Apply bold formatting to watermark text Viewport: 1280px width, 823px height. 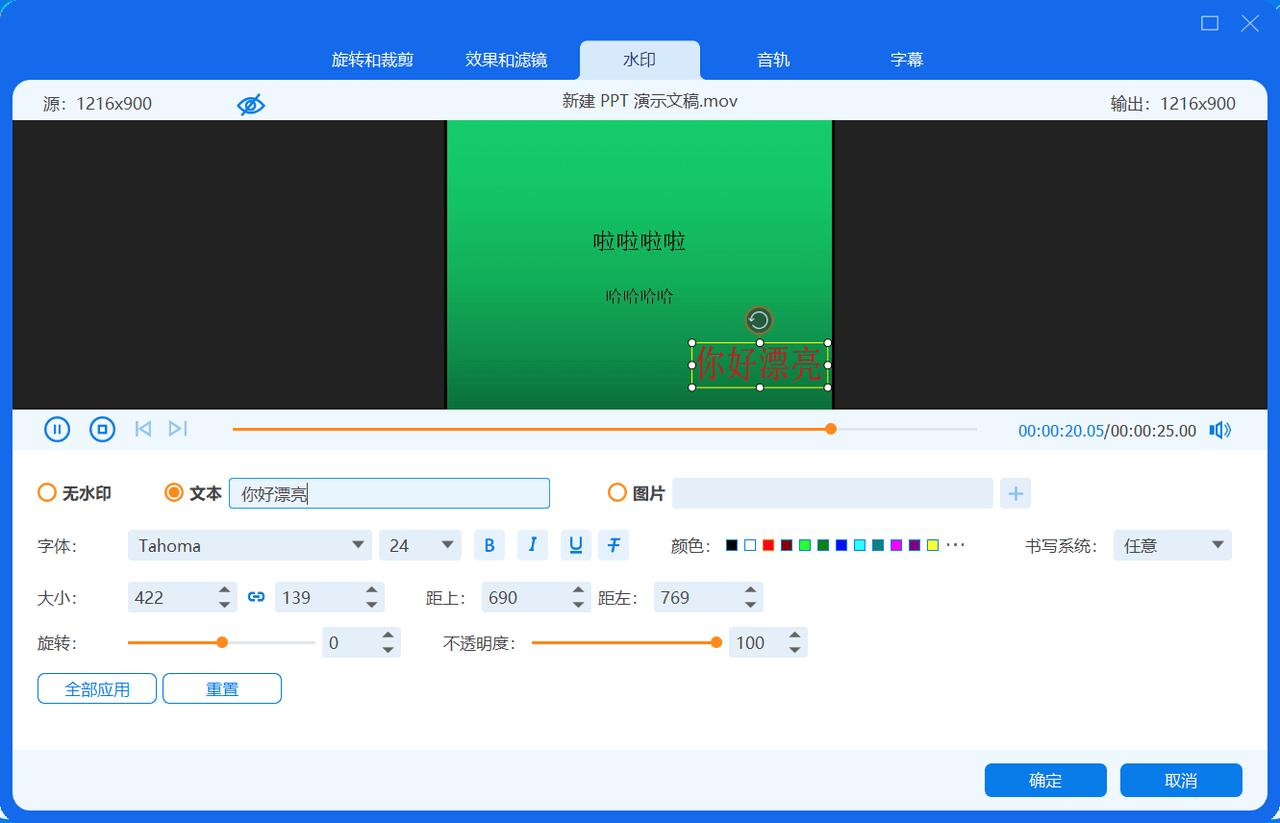pos(489,545)
